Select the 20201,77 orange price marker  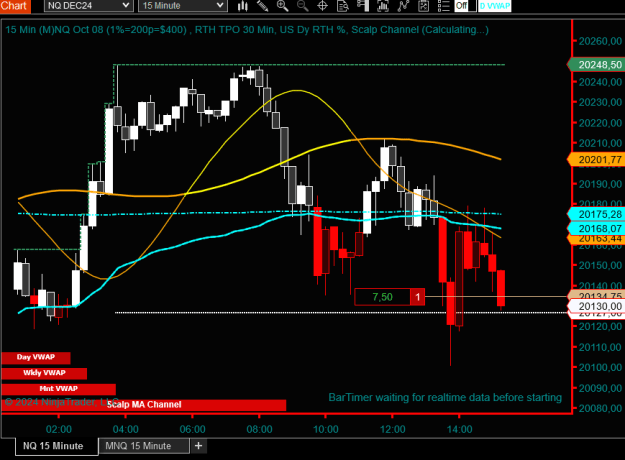(596, 160)
